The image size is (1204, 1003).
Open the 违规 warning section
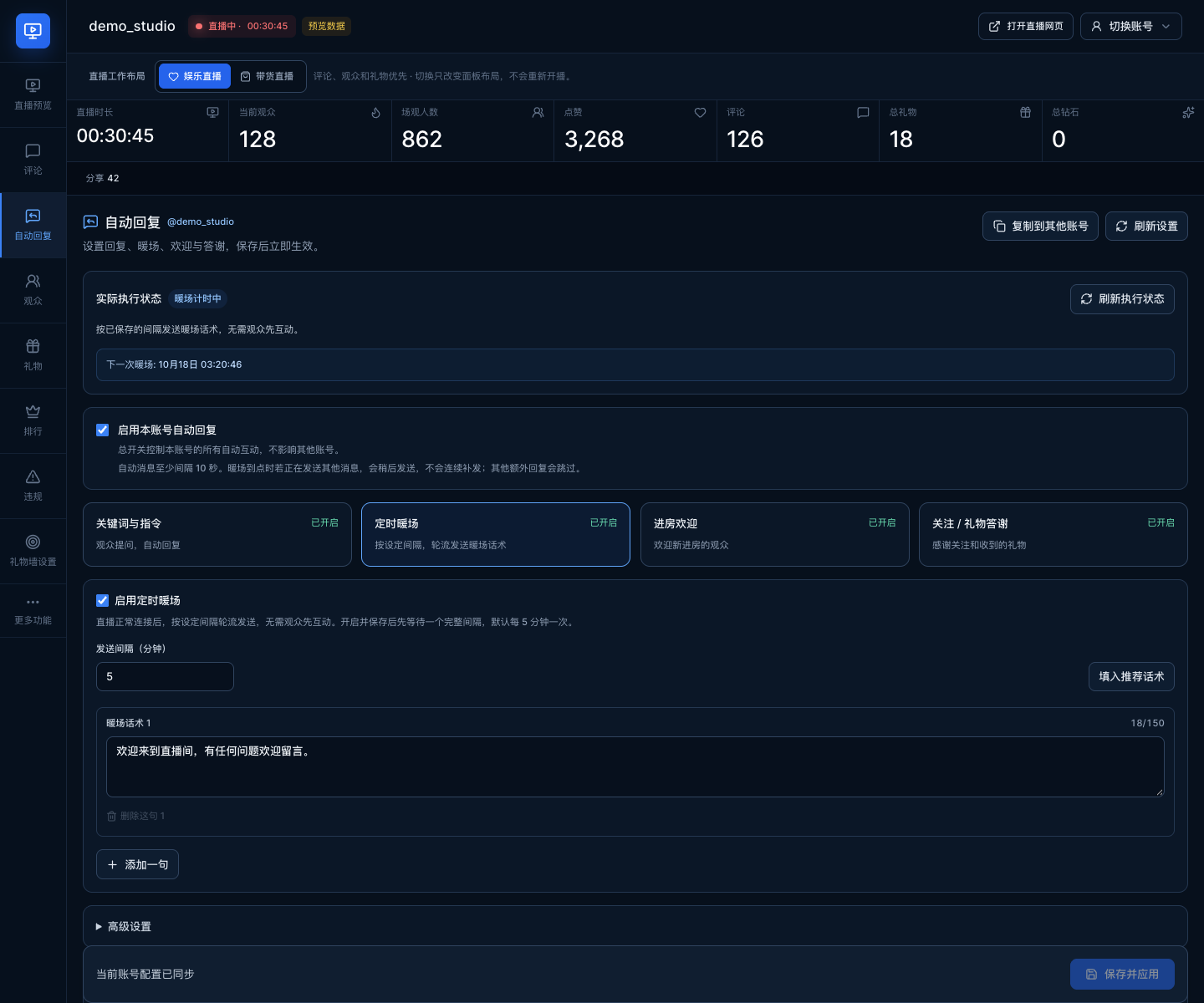(33, 486)
